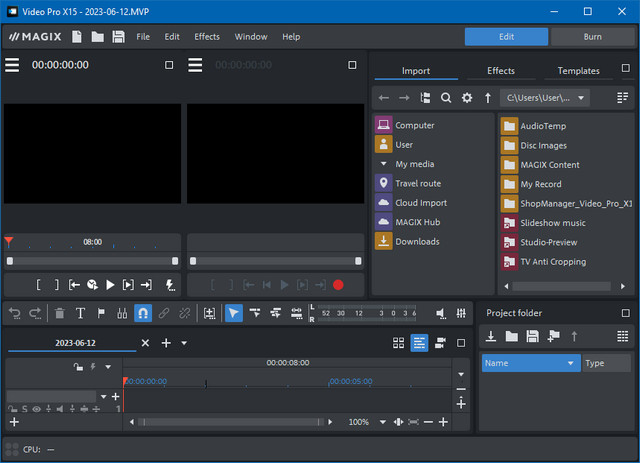Collapse the My media tree section
Viewport: 640px width, 463px height.
coord(383,164)
